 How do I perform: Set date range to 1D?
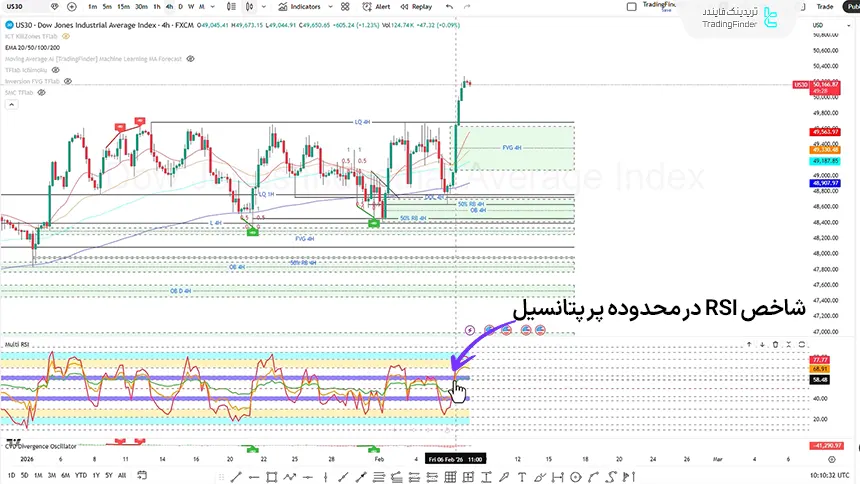(12, 475)
